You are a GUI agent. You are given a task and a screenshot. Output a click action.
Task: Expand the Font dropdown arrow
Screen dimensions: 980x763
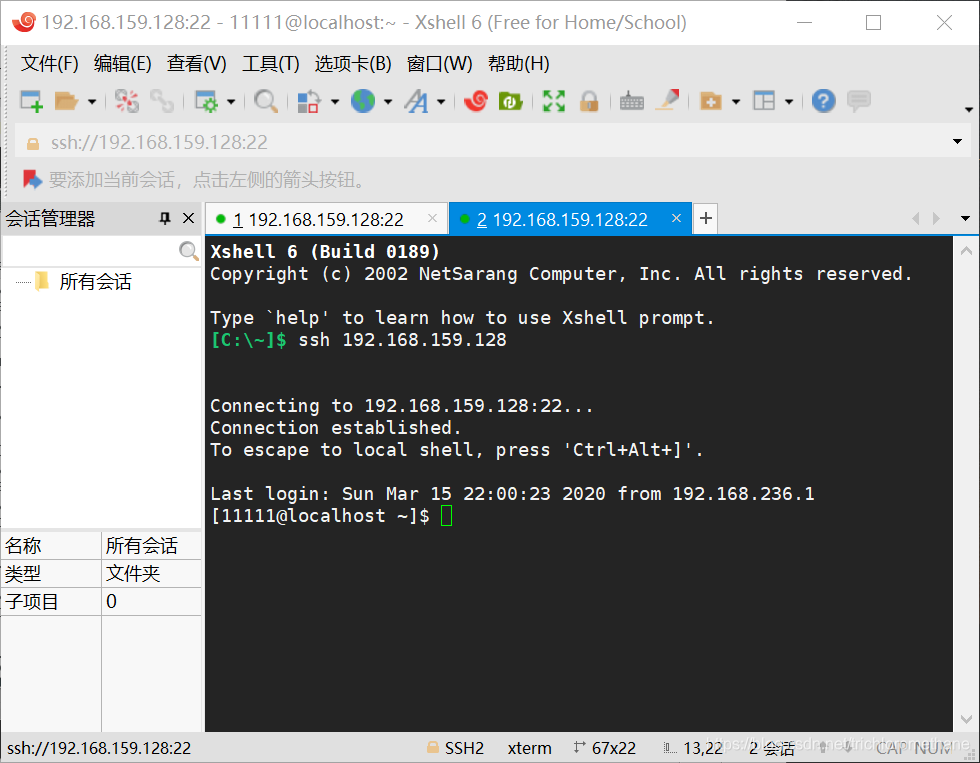441,101
